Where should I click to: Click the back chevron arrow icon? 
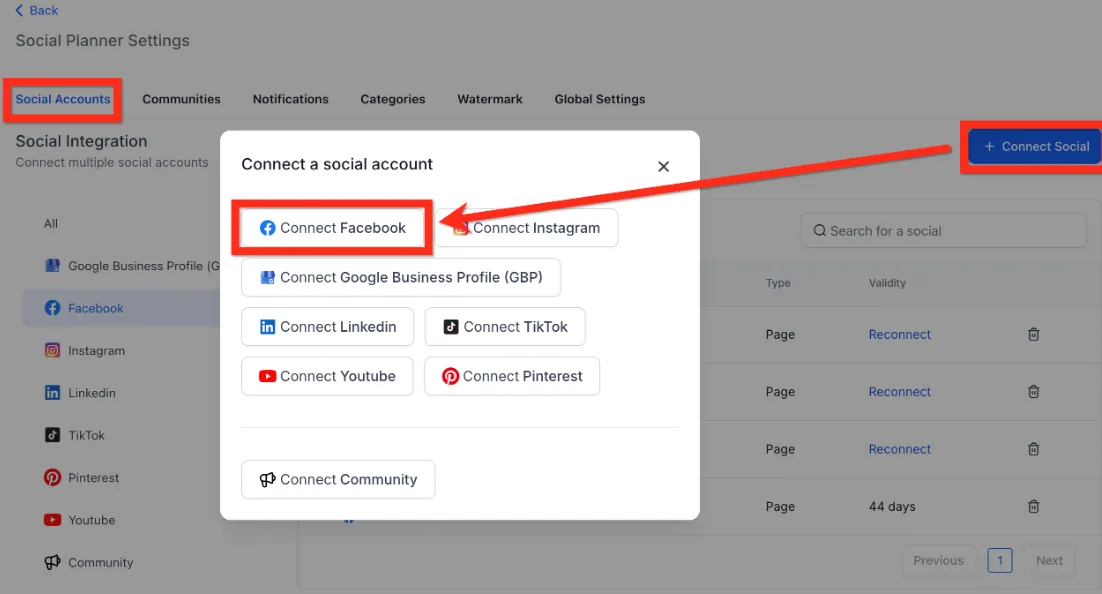(x=19, y=11)
